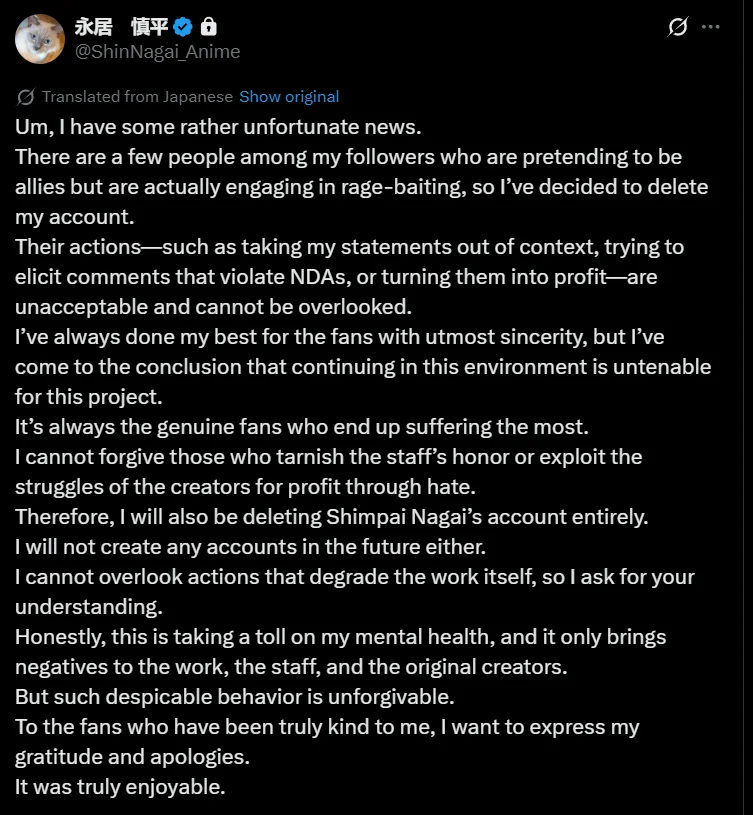Open the three-dot More options menu
This screenshot has height=815, width=753.
click(x=711, y=27)
